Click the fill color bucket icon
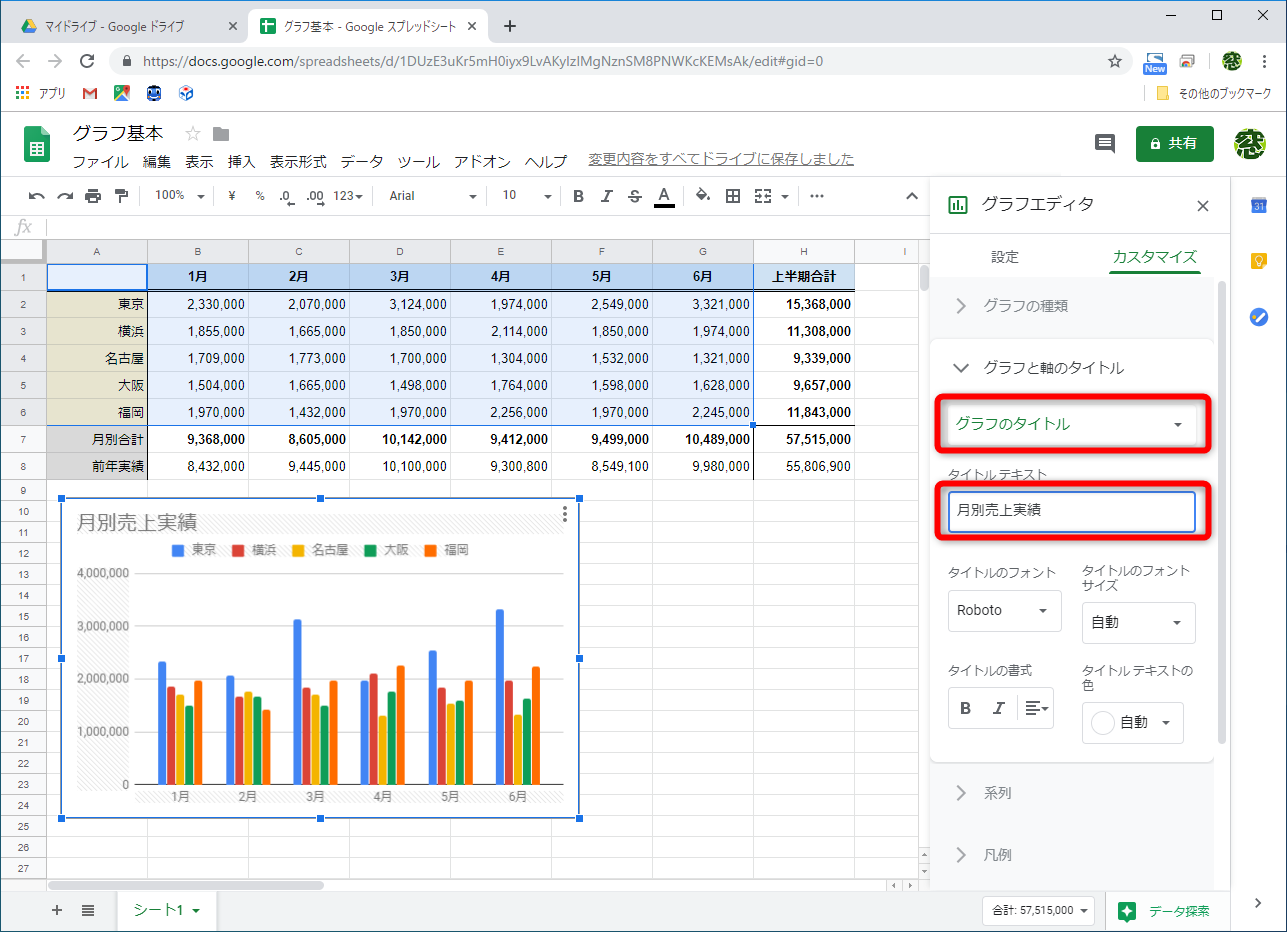This screenshot has width=1287, height=932. (x=702, y=196)
